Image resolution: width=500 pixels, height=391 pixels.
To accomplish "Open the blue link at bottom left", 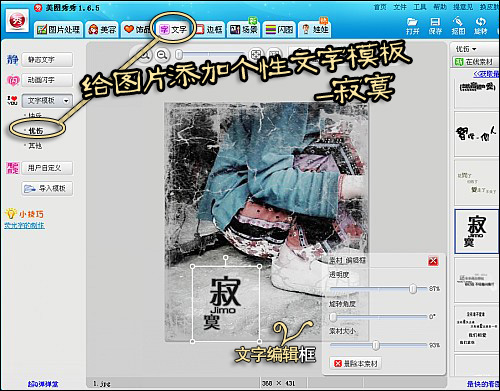I will coord(43,384).
